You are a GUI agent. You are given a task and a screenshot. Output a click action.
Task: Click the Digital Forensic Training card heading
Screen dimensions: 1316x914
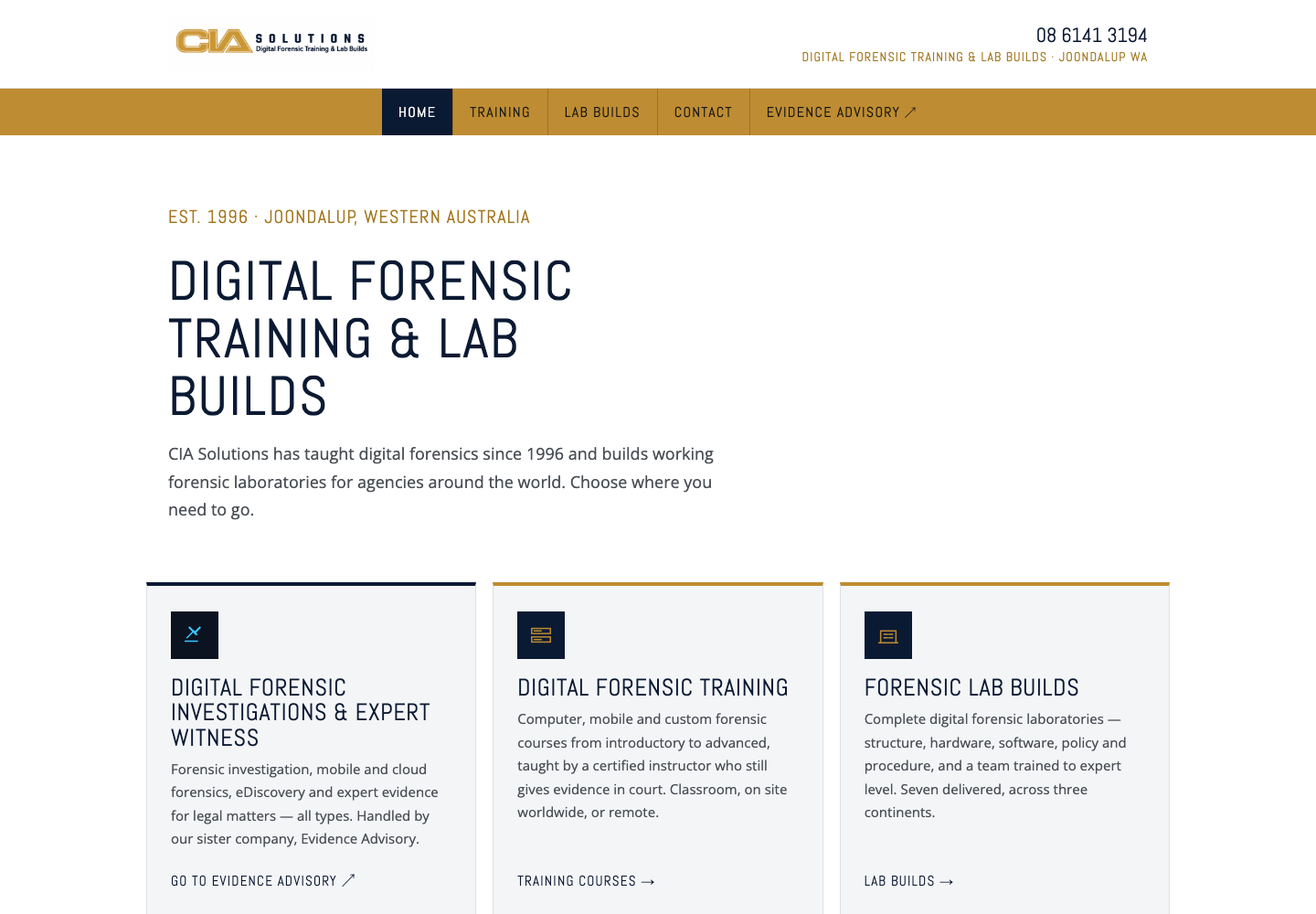(653, 687)
